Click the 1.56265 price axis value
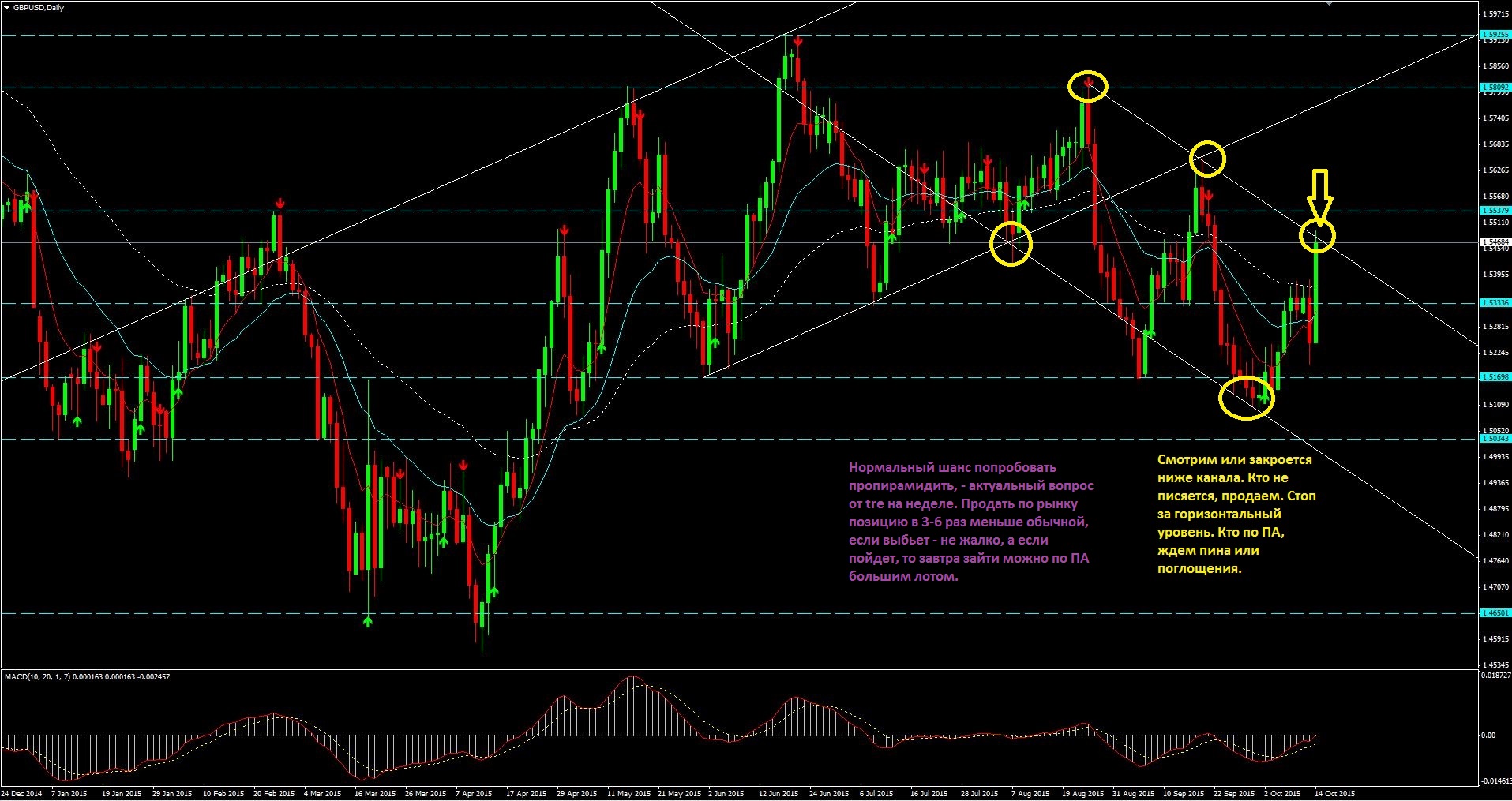The height and width of the screenshot is (801, 1512). [1496, 170]
